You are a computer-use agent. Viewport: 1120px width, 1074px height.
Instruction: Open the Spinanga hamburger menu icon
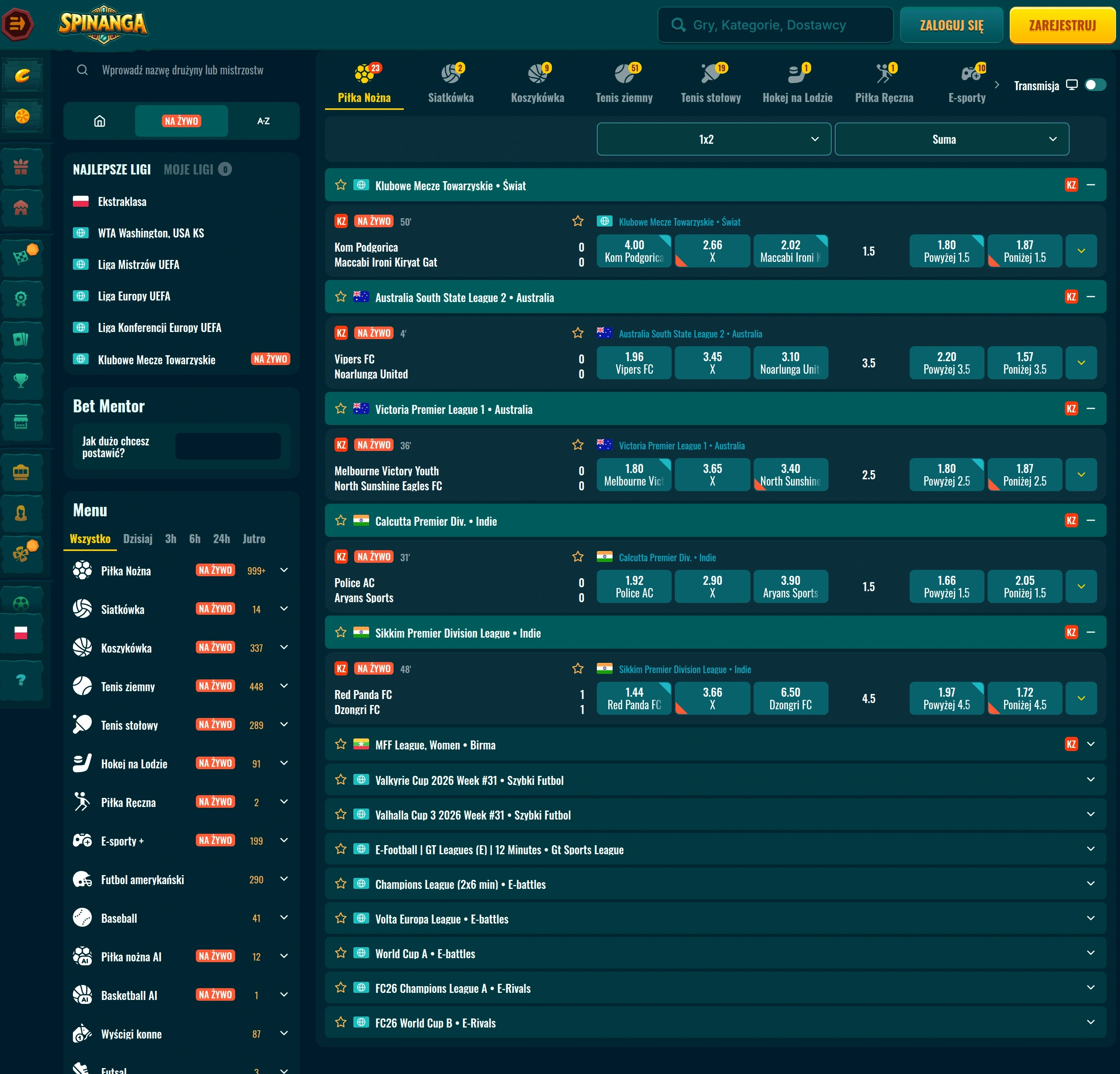pyautogui.click(x=18, y=24)
